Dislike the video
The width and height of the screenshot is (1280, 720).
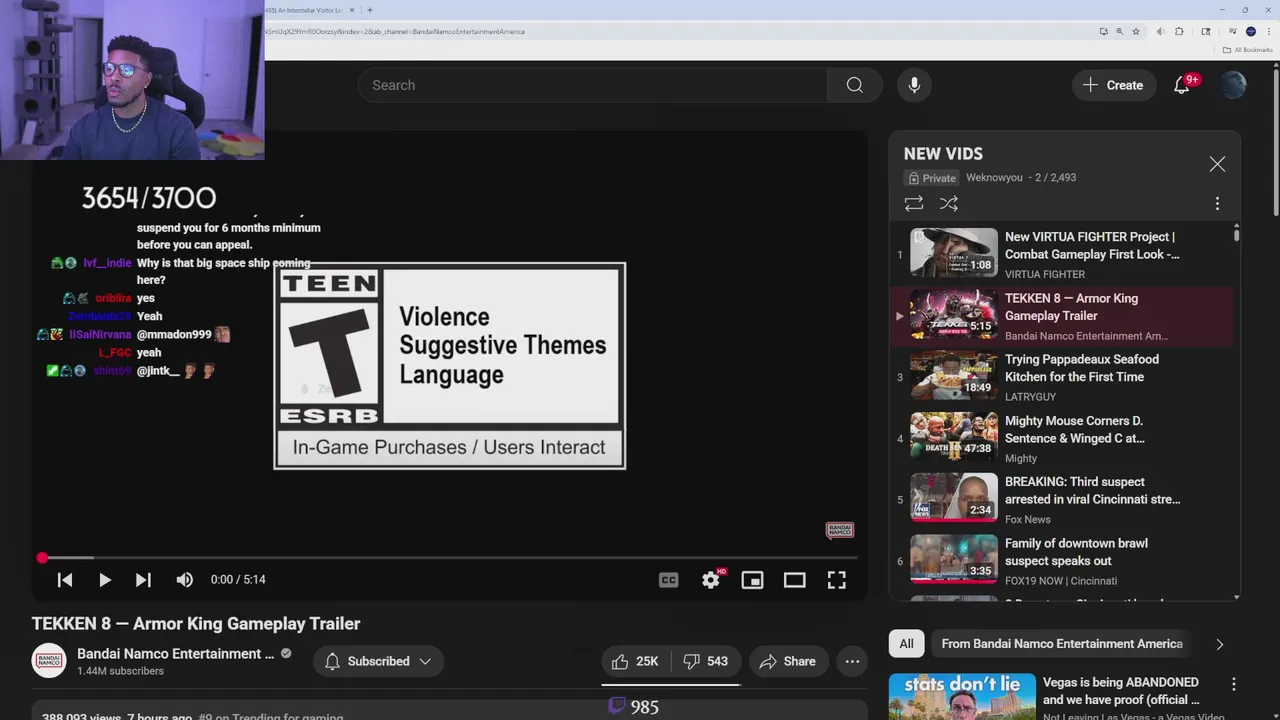706,661
